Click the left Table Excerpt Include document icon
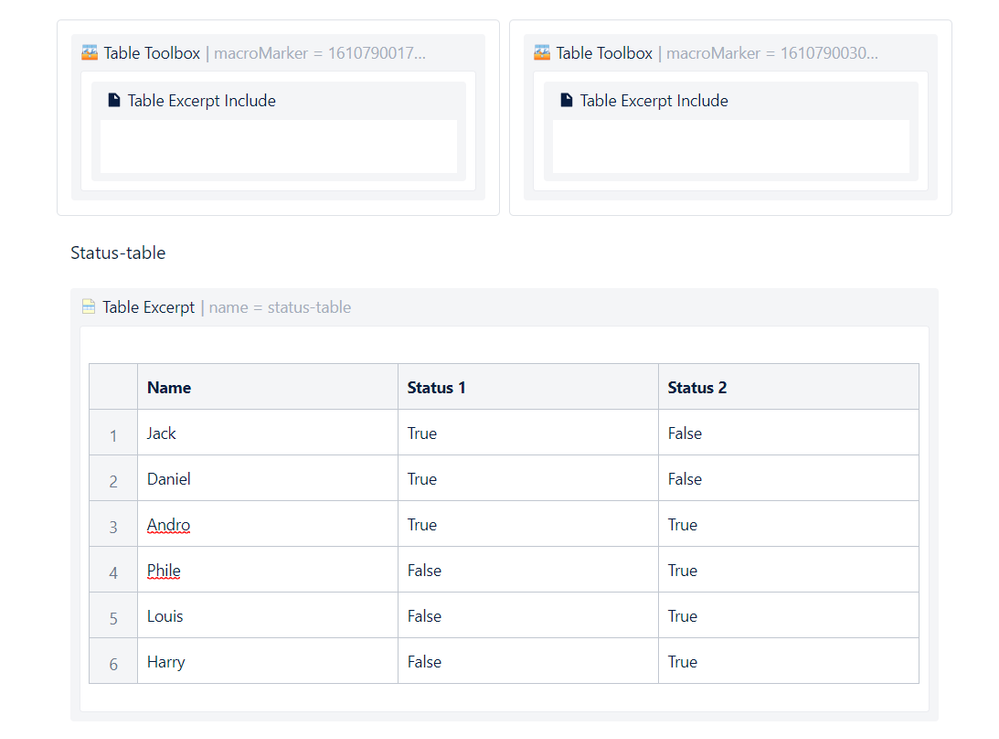This screenshot has height=739, width=999. (x=114, y=100)
